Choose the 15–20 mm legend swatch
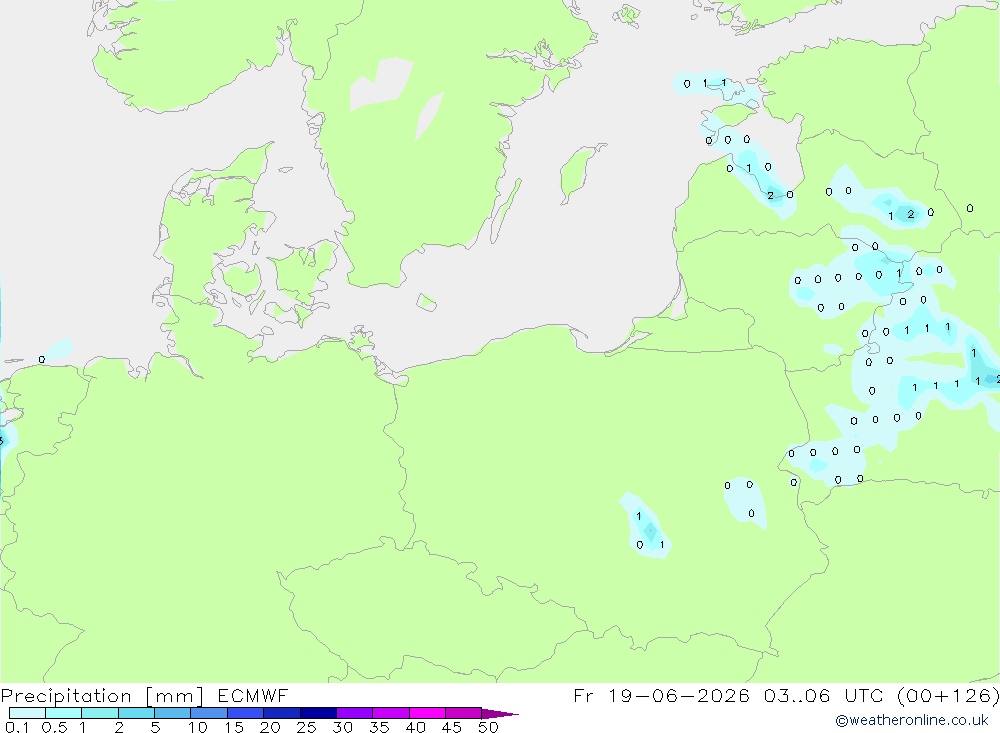 (x=246, y=713)
